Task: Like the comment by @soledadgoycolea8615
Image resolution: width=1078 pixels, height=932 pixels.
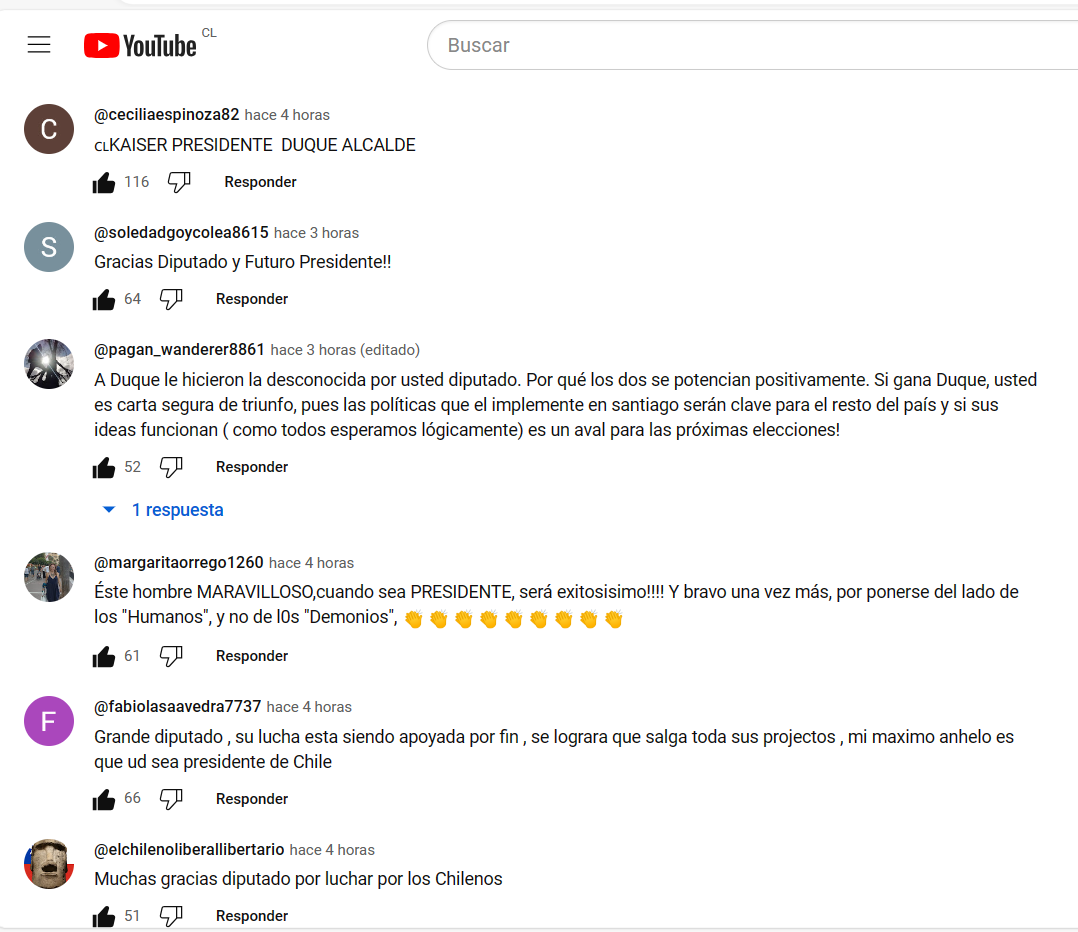Action: click(104, 299)
